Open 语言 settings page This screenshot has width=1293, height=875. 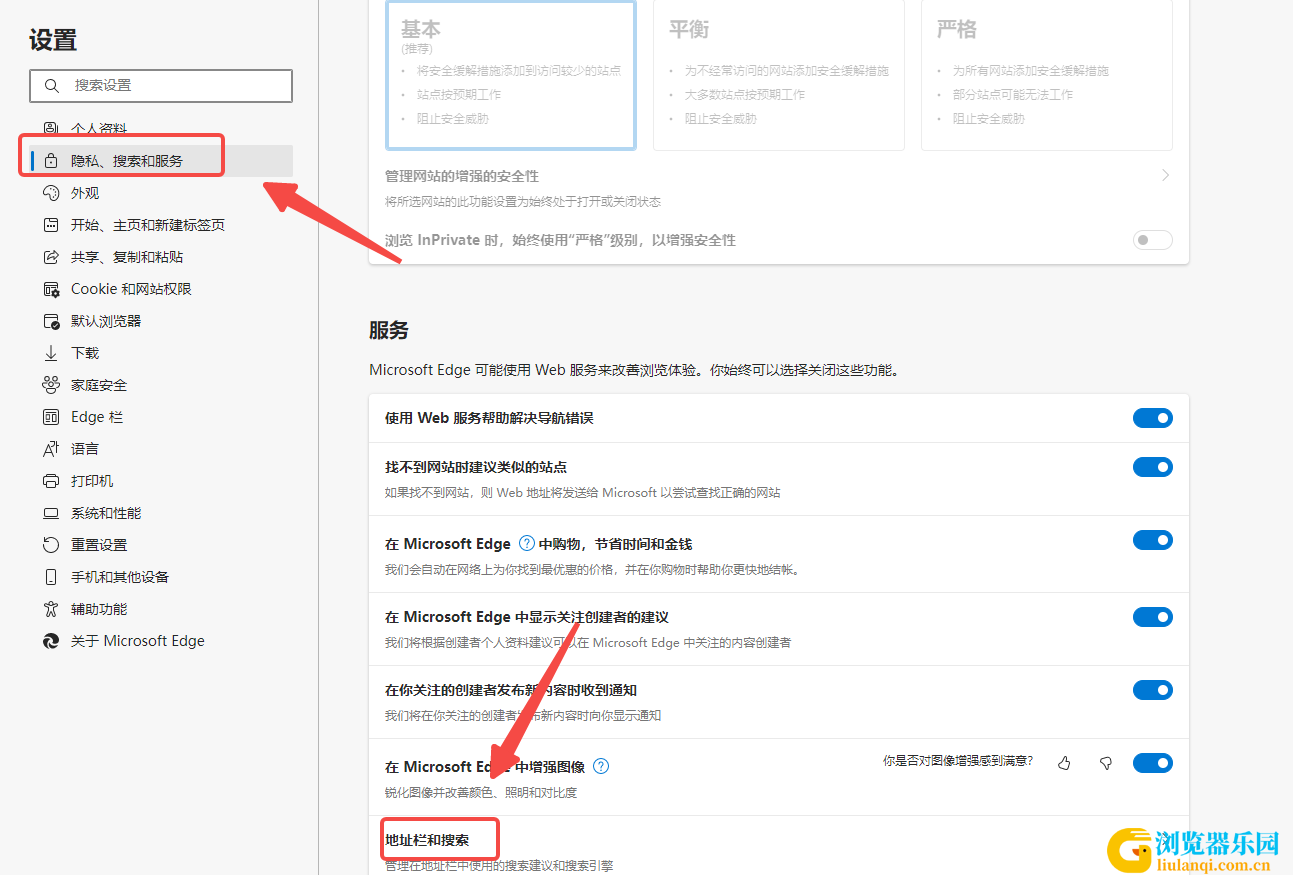point(161,449)
